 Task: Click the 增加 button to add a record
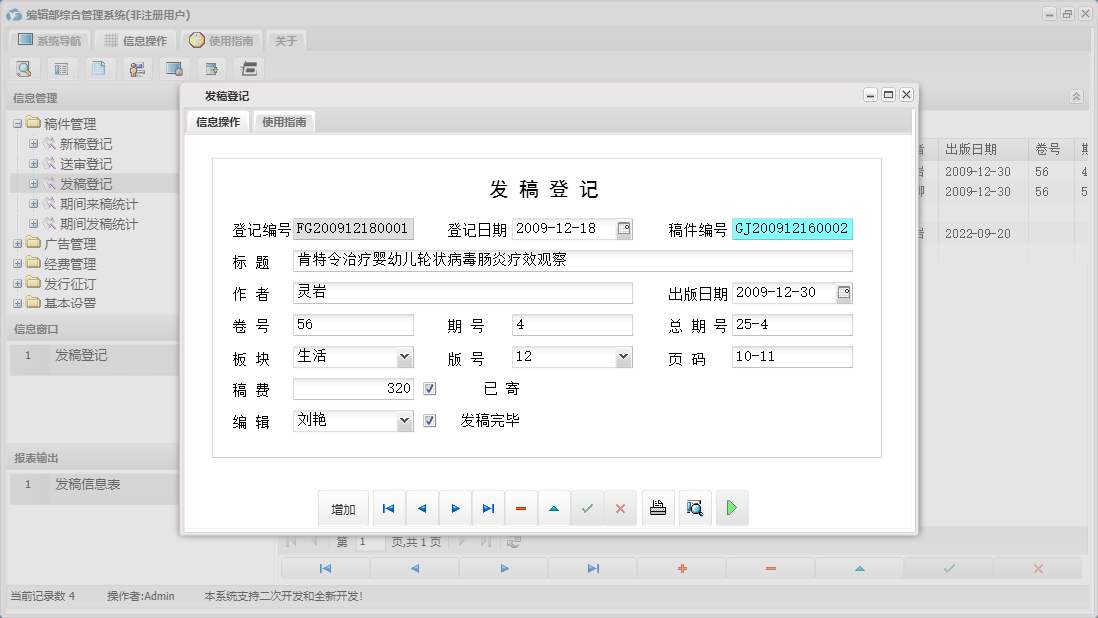343,508
